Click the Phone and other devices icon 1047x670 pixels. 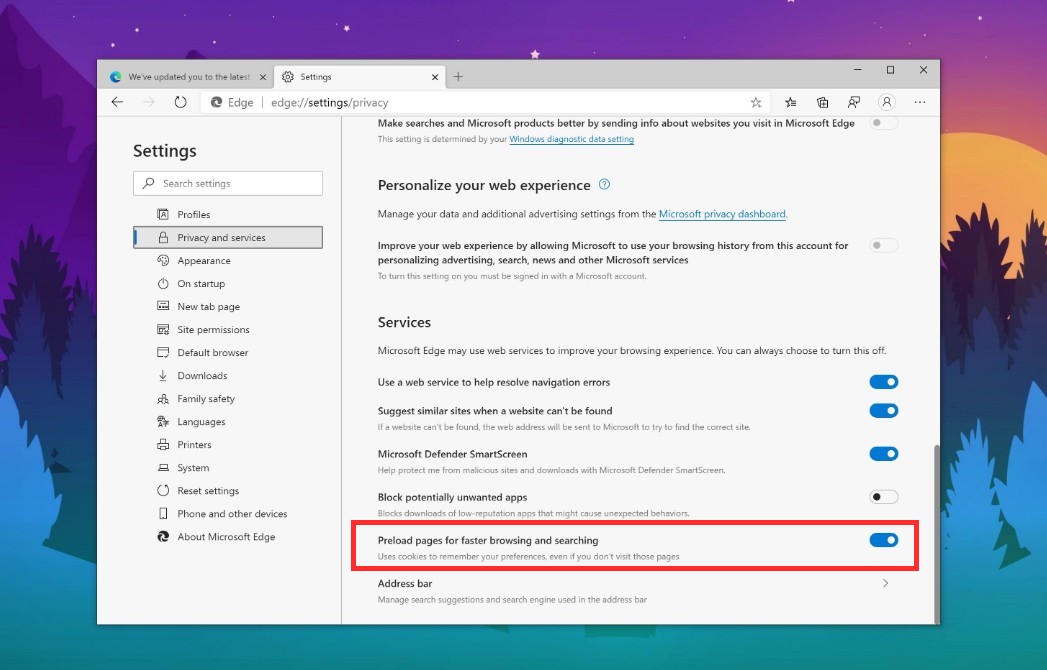click(163, 514)
